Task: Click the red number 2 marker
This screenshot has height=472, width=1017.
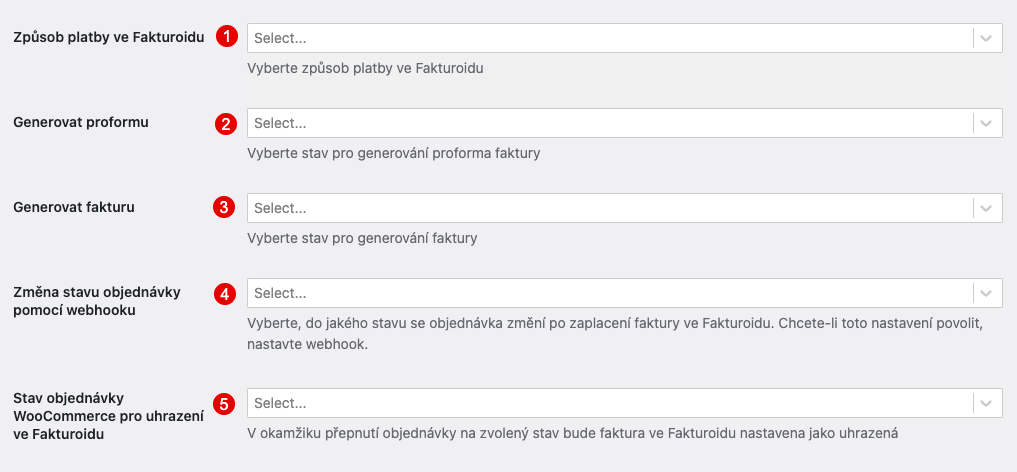Action: click(225, 124)
